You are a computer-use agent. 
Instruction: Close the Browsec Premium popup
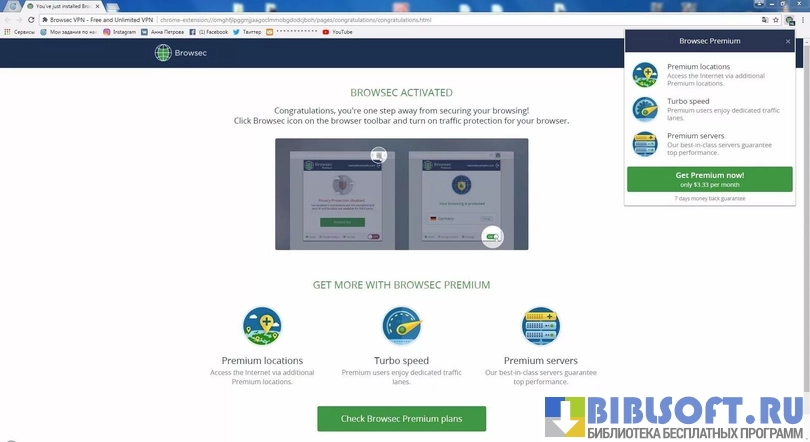787,42
